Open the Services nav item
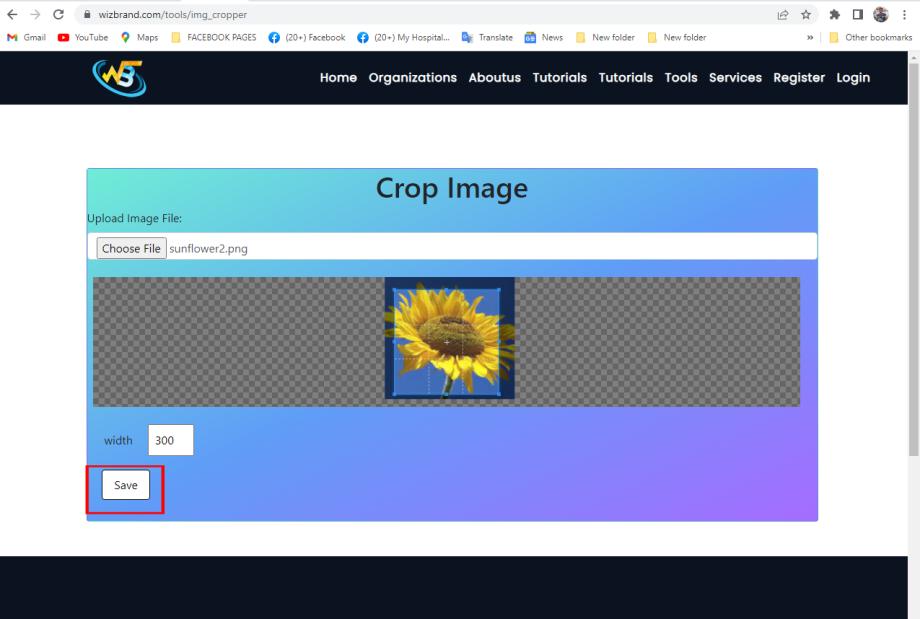The width and height of the screenshot is (920, 619). click(735, 77)
